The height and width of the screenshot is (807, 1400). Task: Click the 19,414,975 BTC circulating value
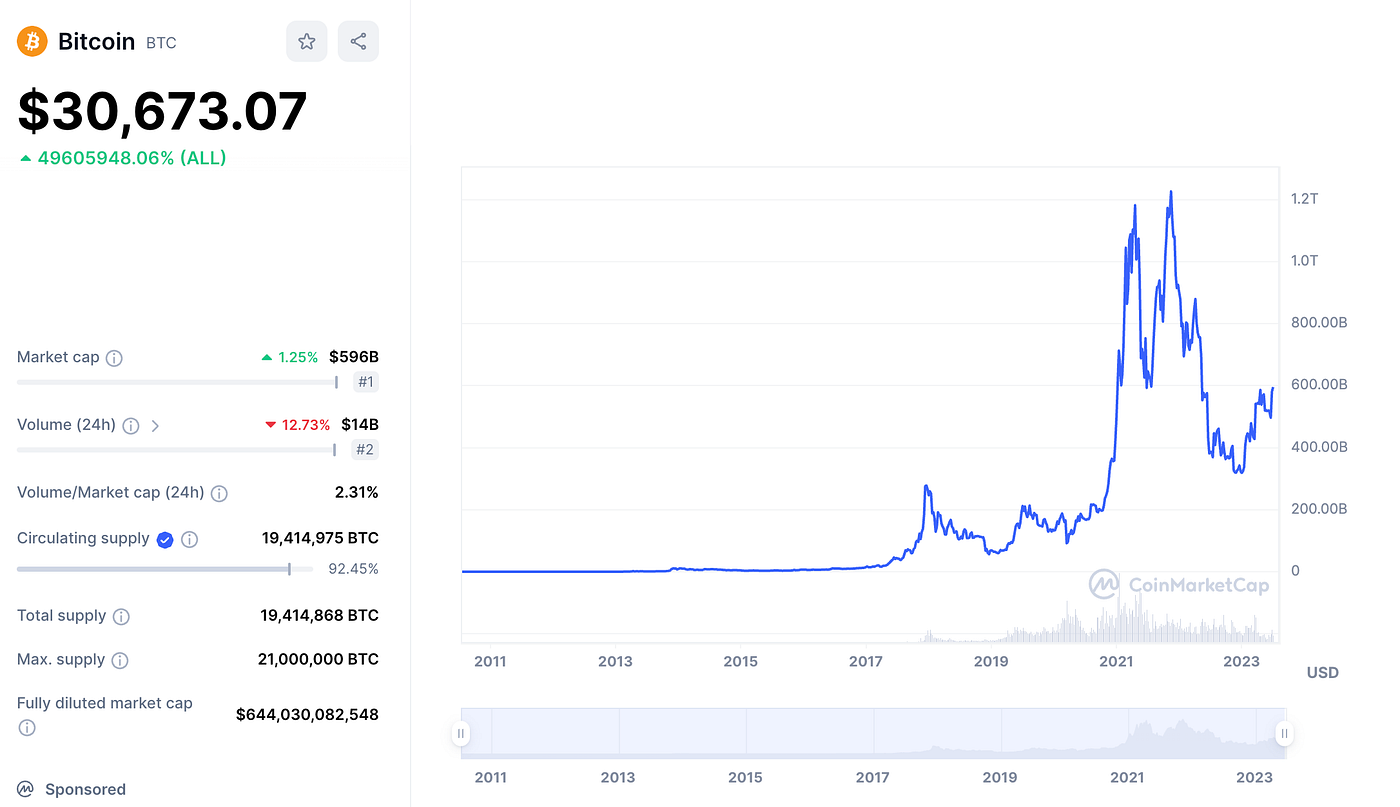[x=320, y=538]
